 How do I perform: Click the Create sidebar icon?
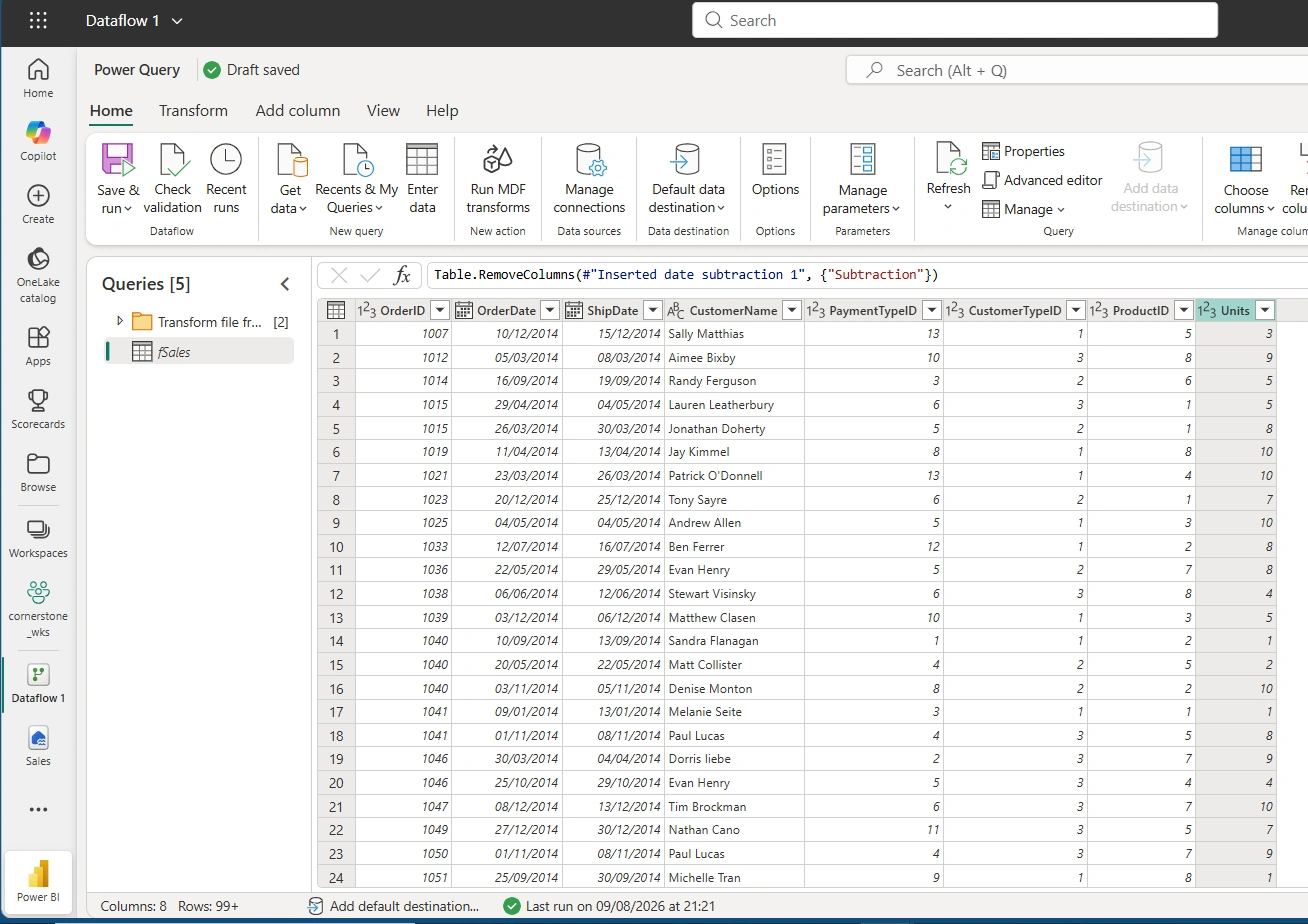(38, 204)
